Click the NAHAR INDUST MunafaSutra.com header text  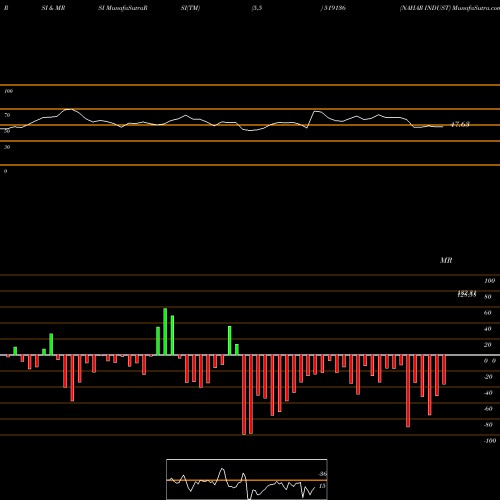click(x=450, y=8)
